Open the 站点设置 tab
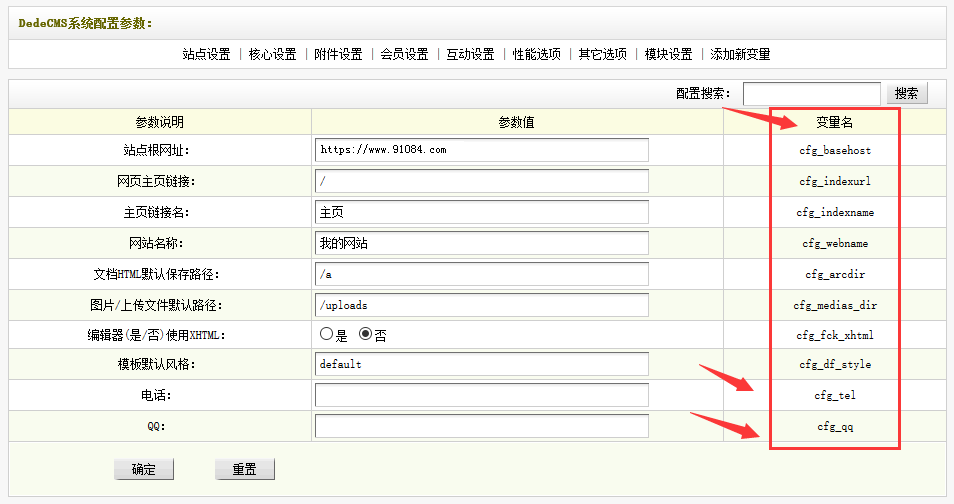 [206, 54]
